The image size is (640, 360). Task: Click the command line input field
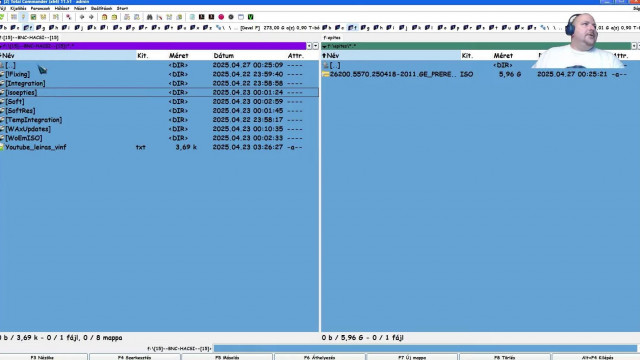[425, 349]
